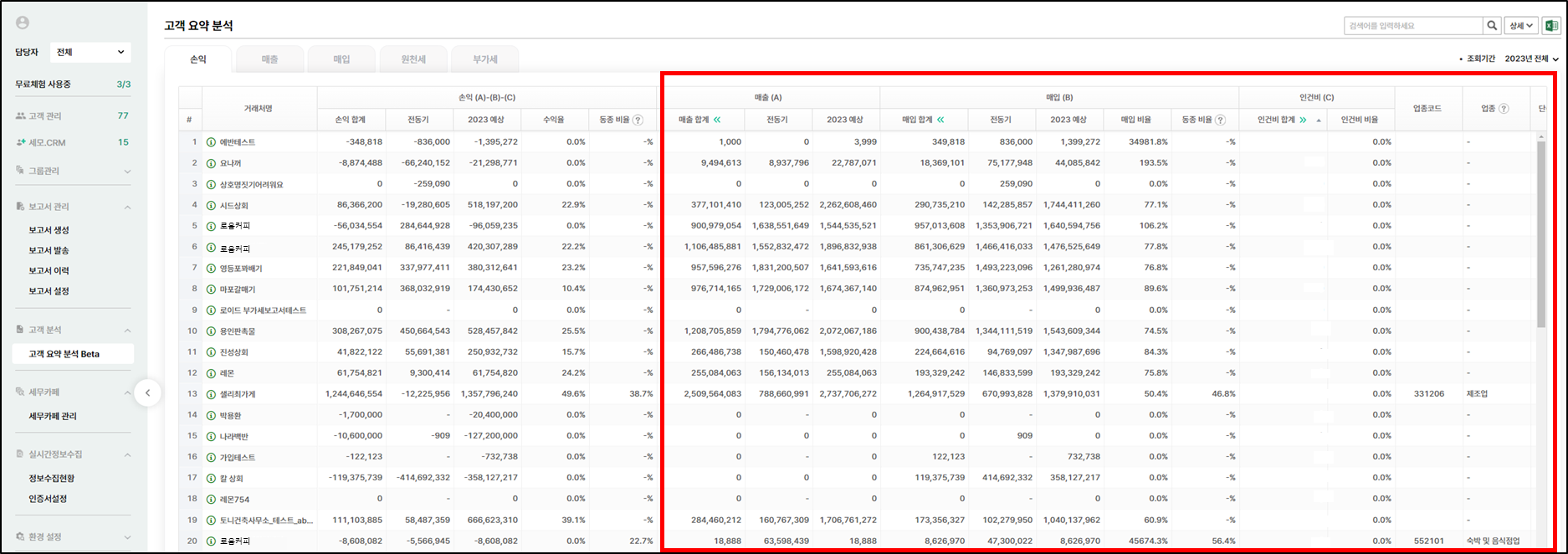
Task: Switch to the 매출 tab
Action: 269,59
